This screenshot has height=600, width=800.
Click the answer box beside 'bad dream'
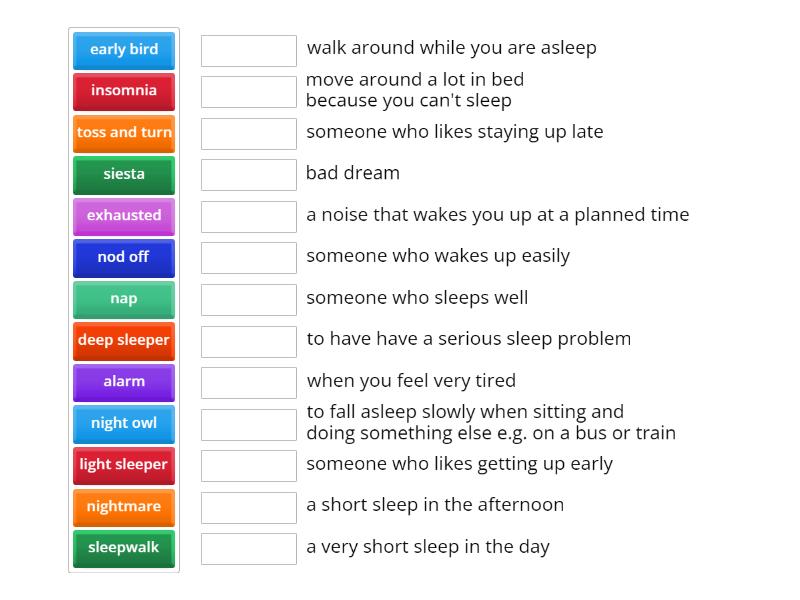point(248,174)
